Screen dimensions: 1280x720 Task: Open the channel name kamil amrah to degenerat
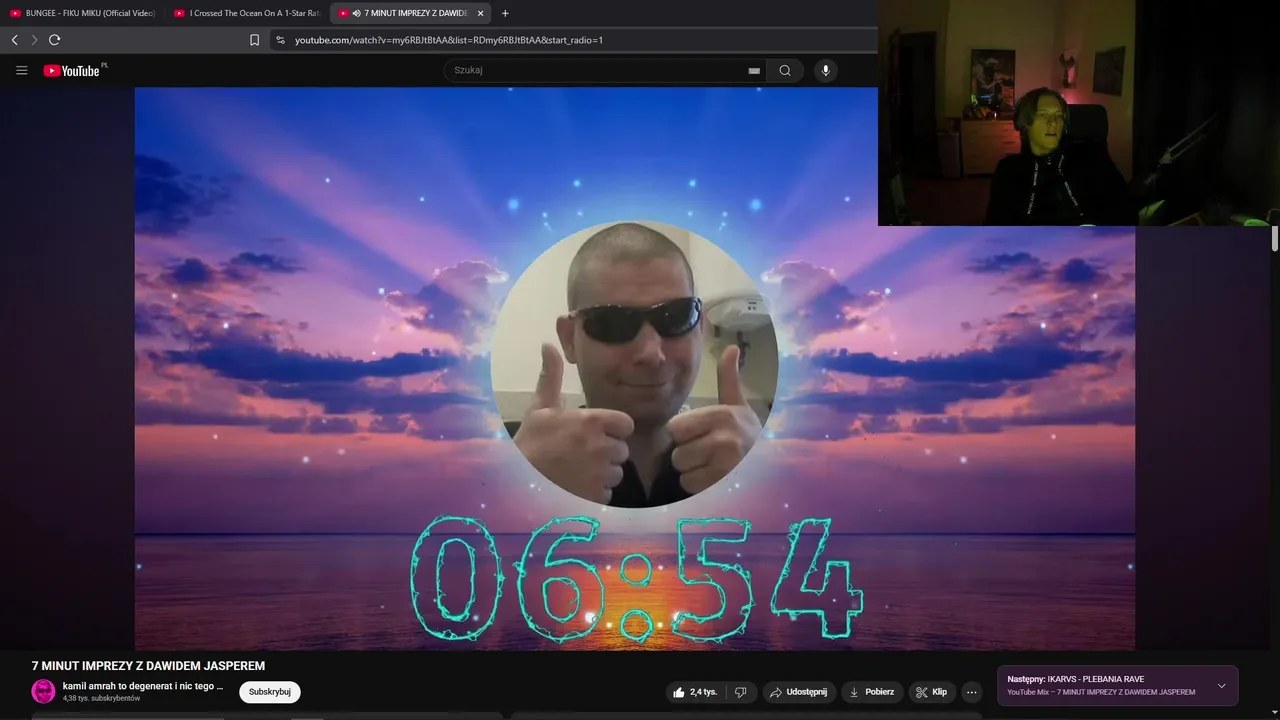(x=143, y=686)
